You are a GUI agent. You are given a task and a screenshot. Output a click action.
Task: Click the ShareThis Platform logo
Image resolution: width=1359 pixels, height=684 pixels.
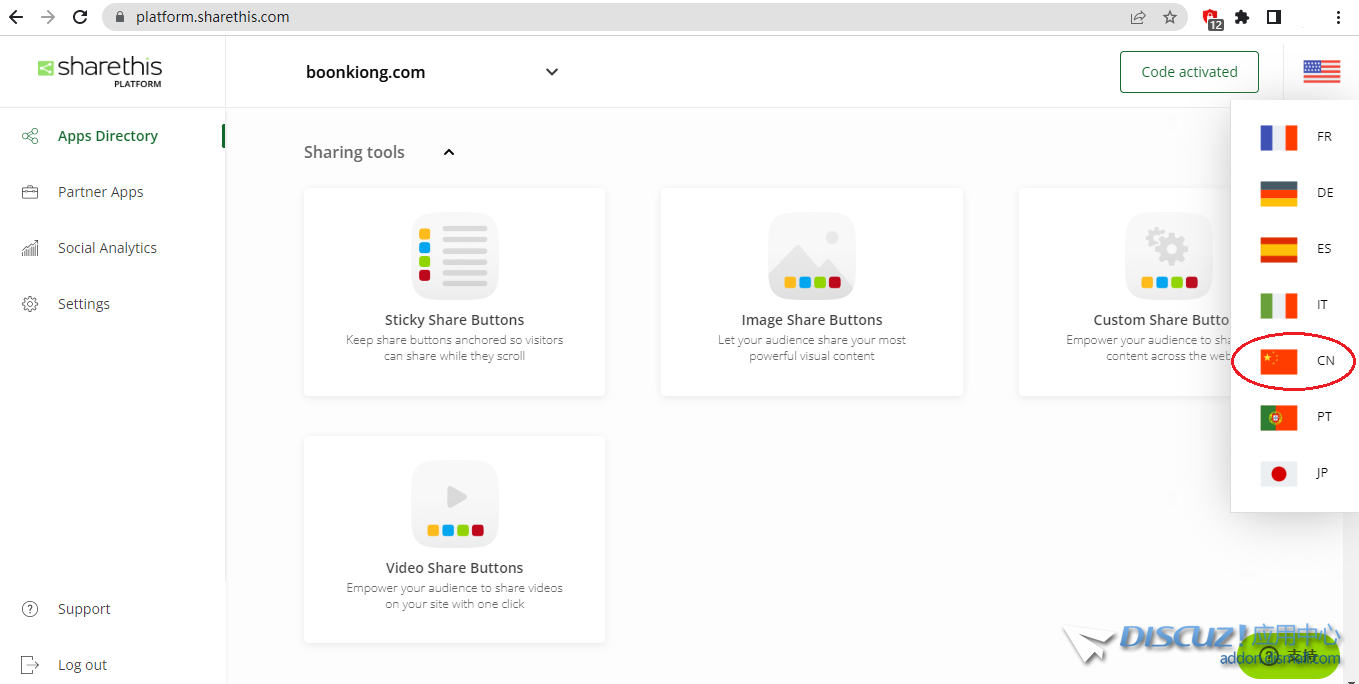[x=100, y=71]
